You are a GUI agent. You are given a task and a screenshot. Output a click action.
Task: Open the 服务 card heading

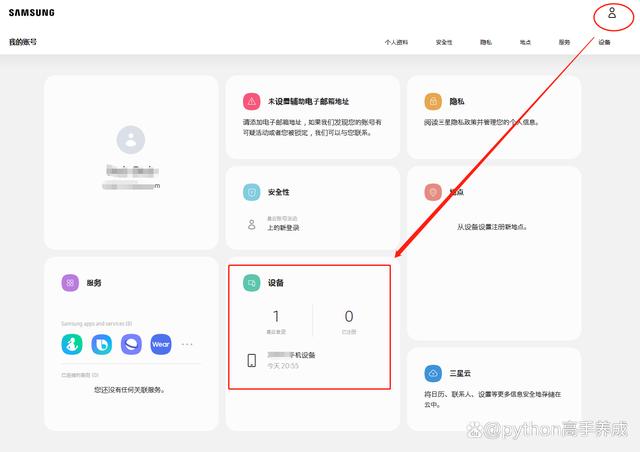(x=93, y=283)
